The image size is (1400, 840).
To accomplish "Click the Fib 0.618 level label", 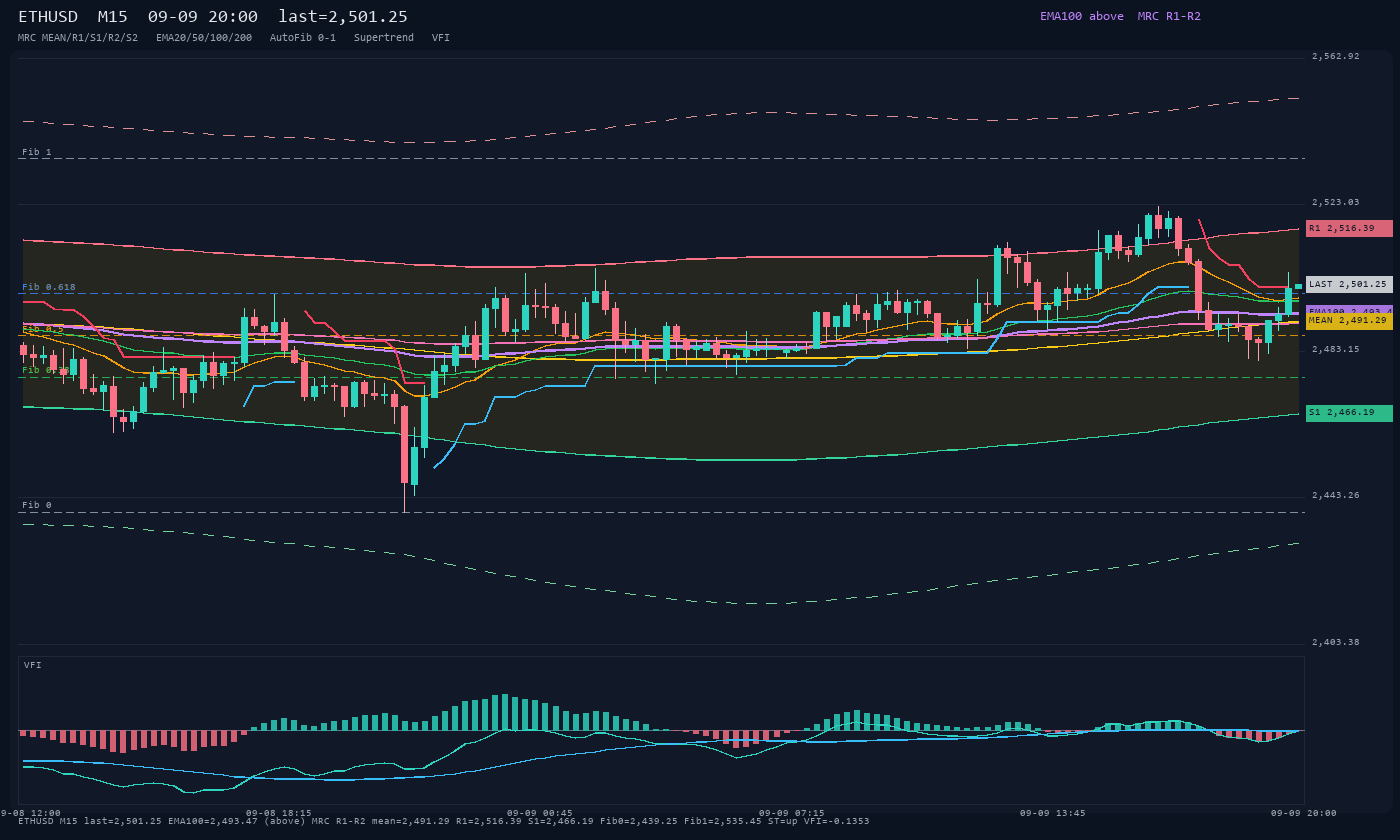I will coord(49,287).
